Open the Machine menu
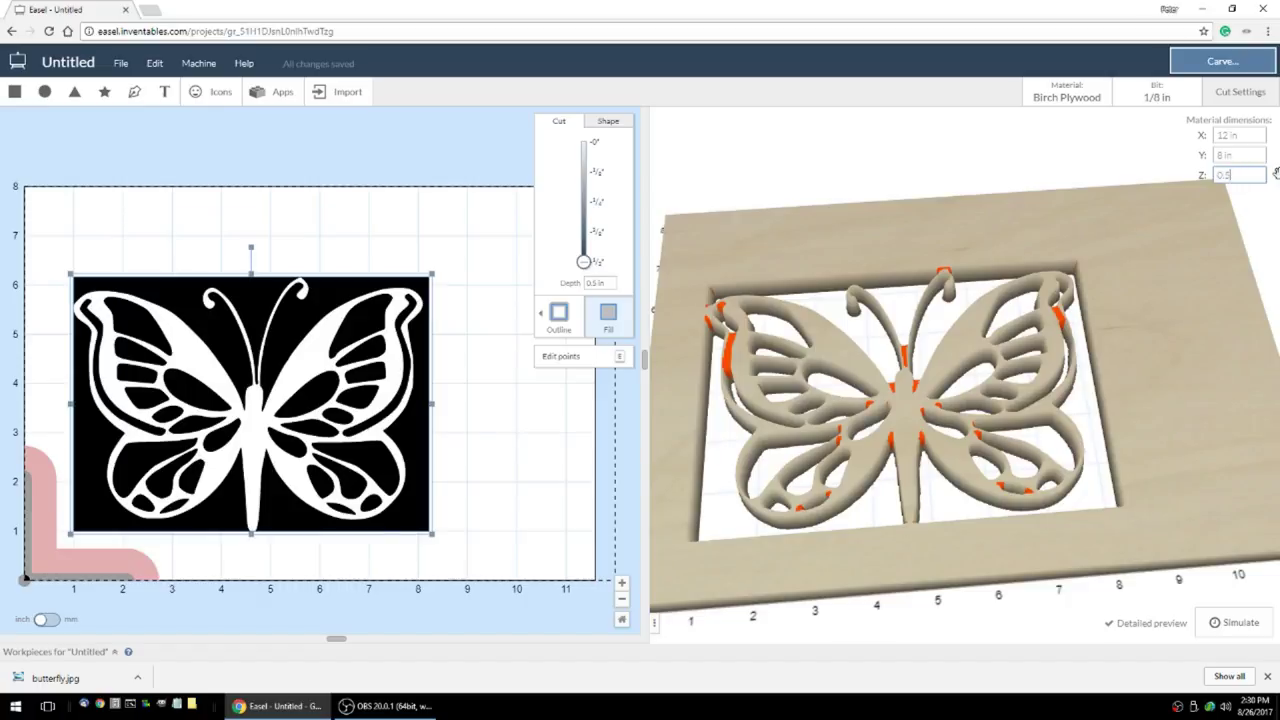 pos(199,64)
